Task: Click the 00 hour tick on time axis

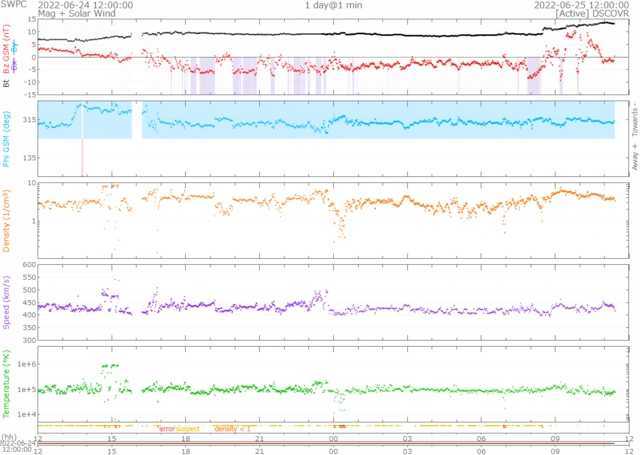Action: [x=333, y=438]
